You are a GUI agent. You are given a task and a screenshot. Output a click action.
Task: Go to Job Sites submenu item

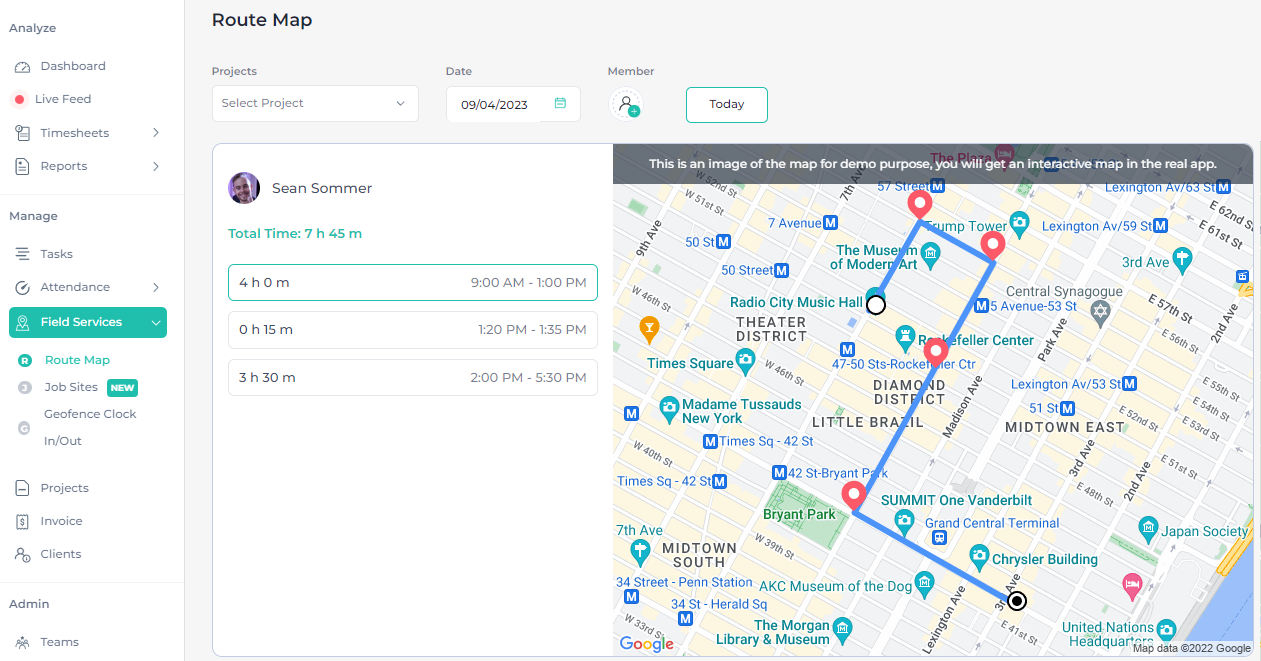tap(71, 387)
